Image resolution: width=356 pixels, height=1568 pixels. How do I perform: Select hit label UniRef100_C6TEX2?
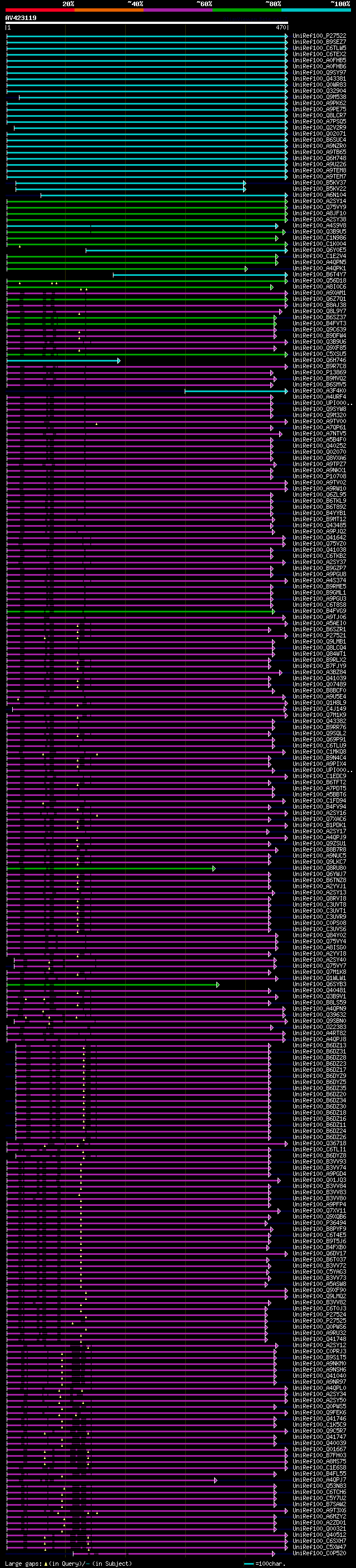click(319, 54)
